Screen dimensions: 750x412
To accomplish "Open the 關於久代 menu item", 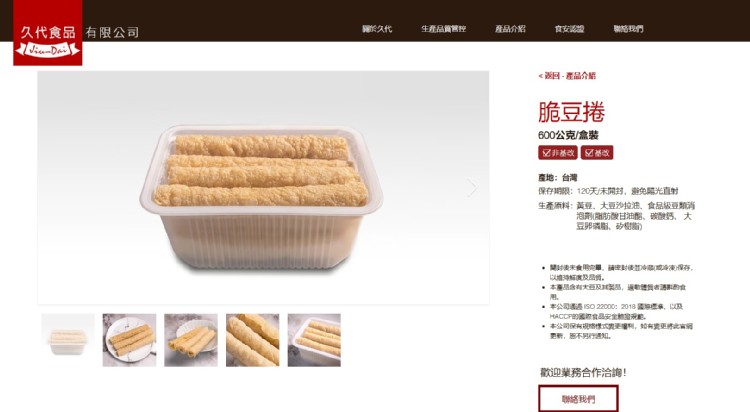I will [377, 29].
